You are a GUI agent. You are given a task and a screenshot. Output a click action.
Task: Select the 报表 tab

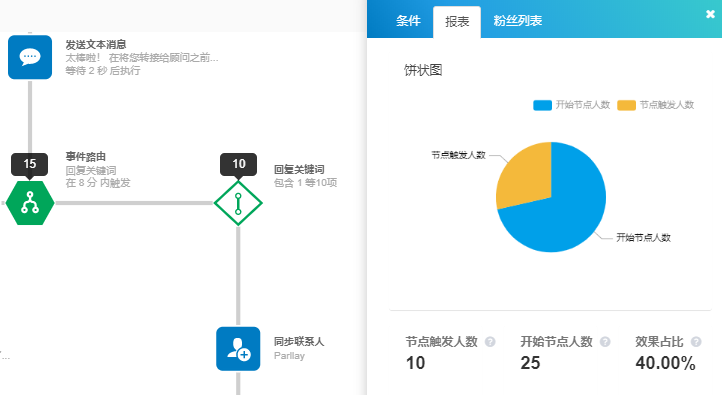pos(457,22)
